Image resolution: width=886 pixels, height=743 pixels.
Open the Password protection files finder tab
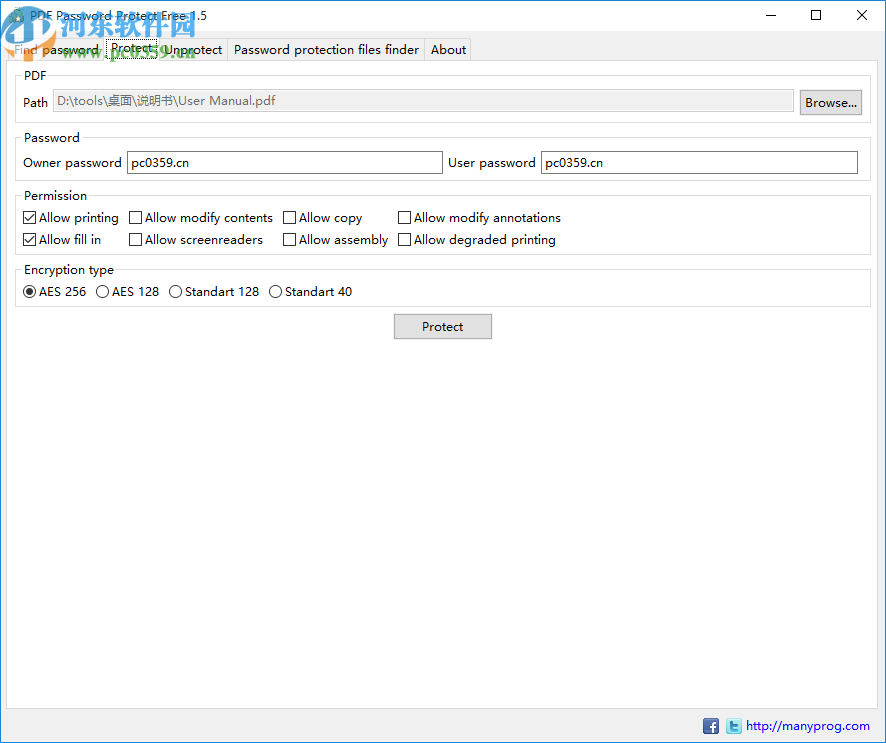point(325,49)
